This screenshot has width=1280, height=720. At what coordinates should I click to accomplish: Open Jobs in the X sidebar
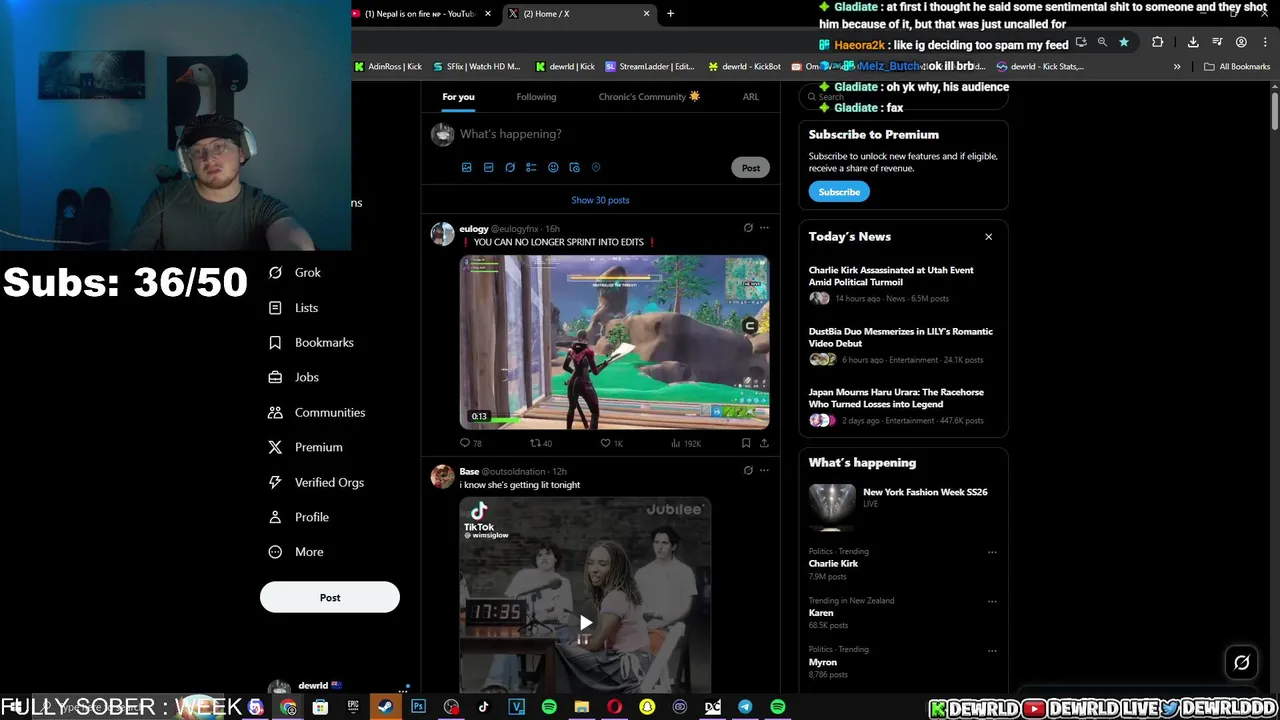point(293,378)
